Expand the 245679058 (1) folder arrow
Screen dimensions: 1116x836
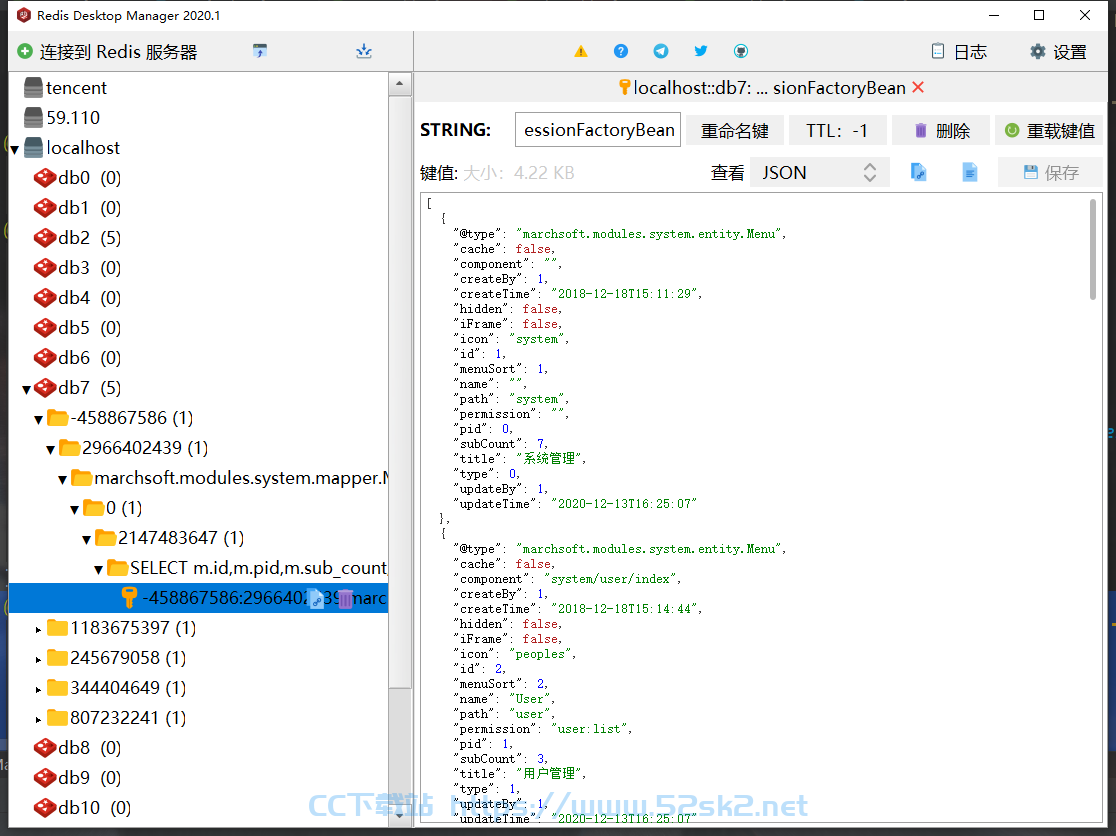point(38,659)
